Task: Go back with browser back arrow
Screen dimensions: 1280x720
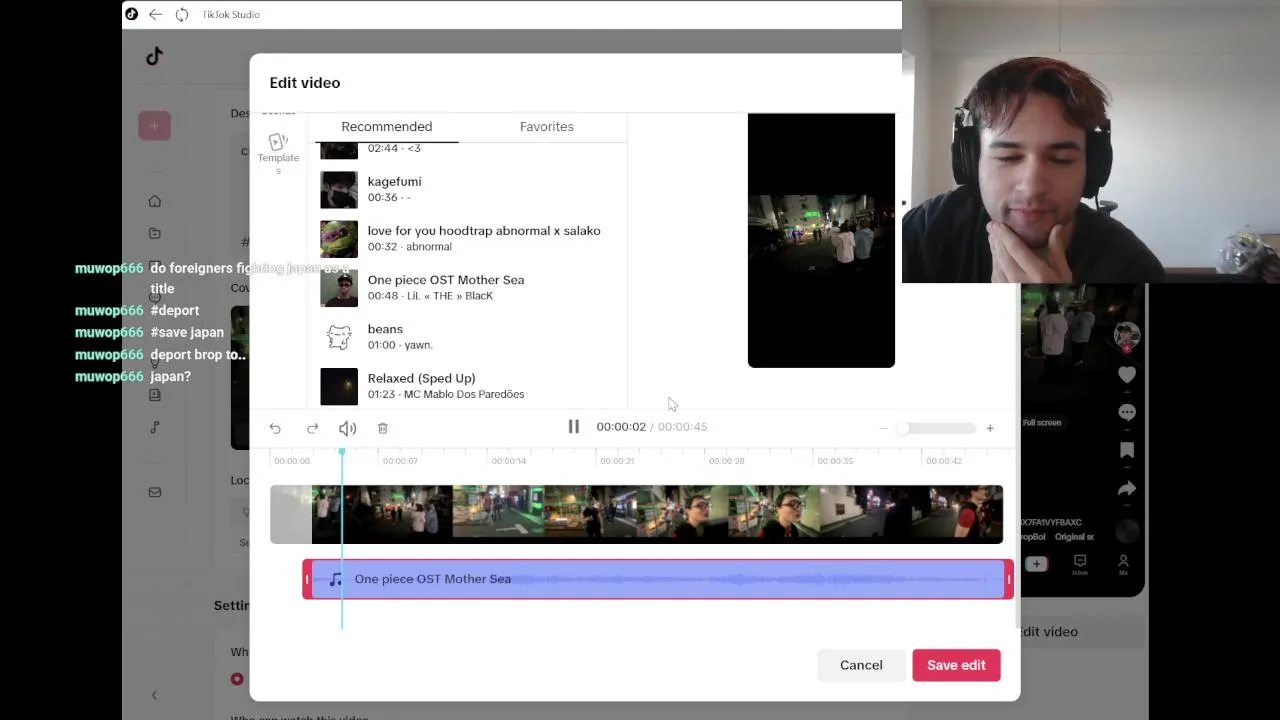Action: (x=155, y=14)
